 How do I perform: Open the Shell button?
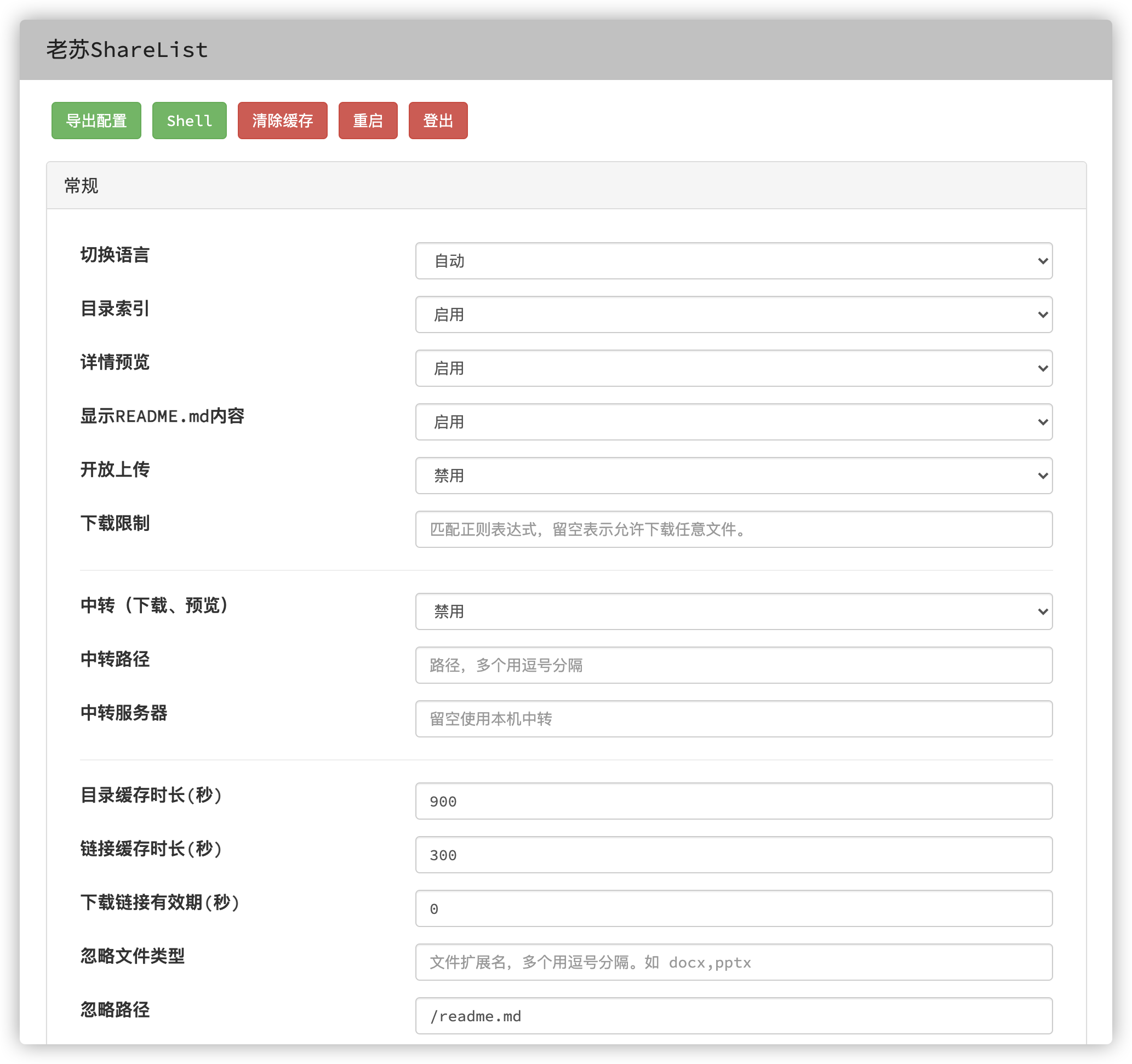(x=189, y=121)
